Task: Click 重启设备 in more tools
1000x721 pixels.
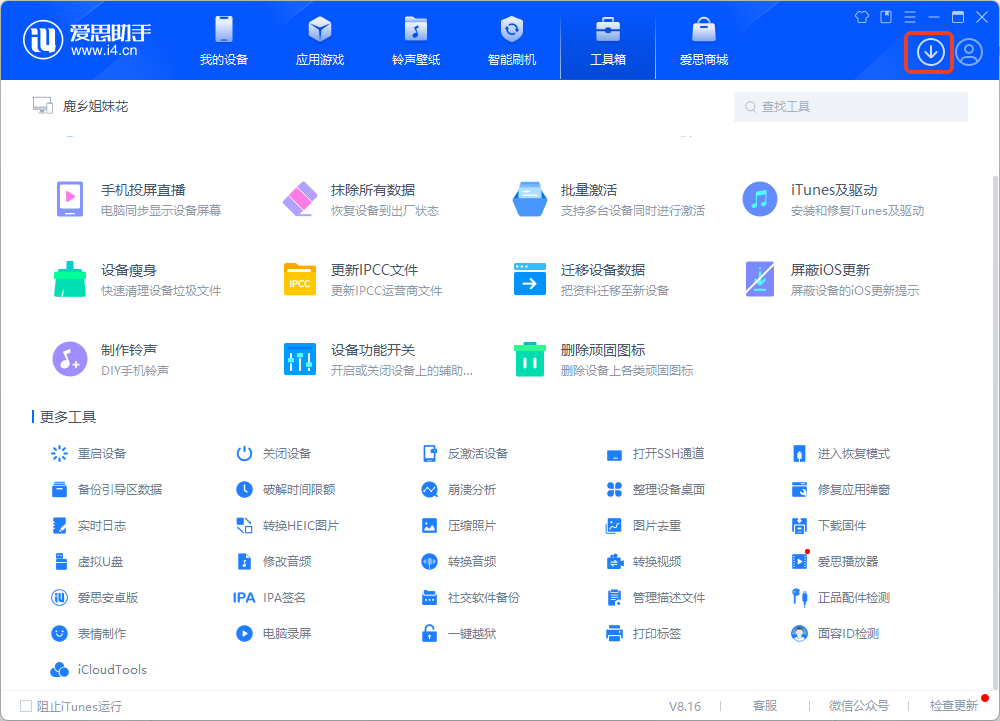Action: tap(89, 453)
